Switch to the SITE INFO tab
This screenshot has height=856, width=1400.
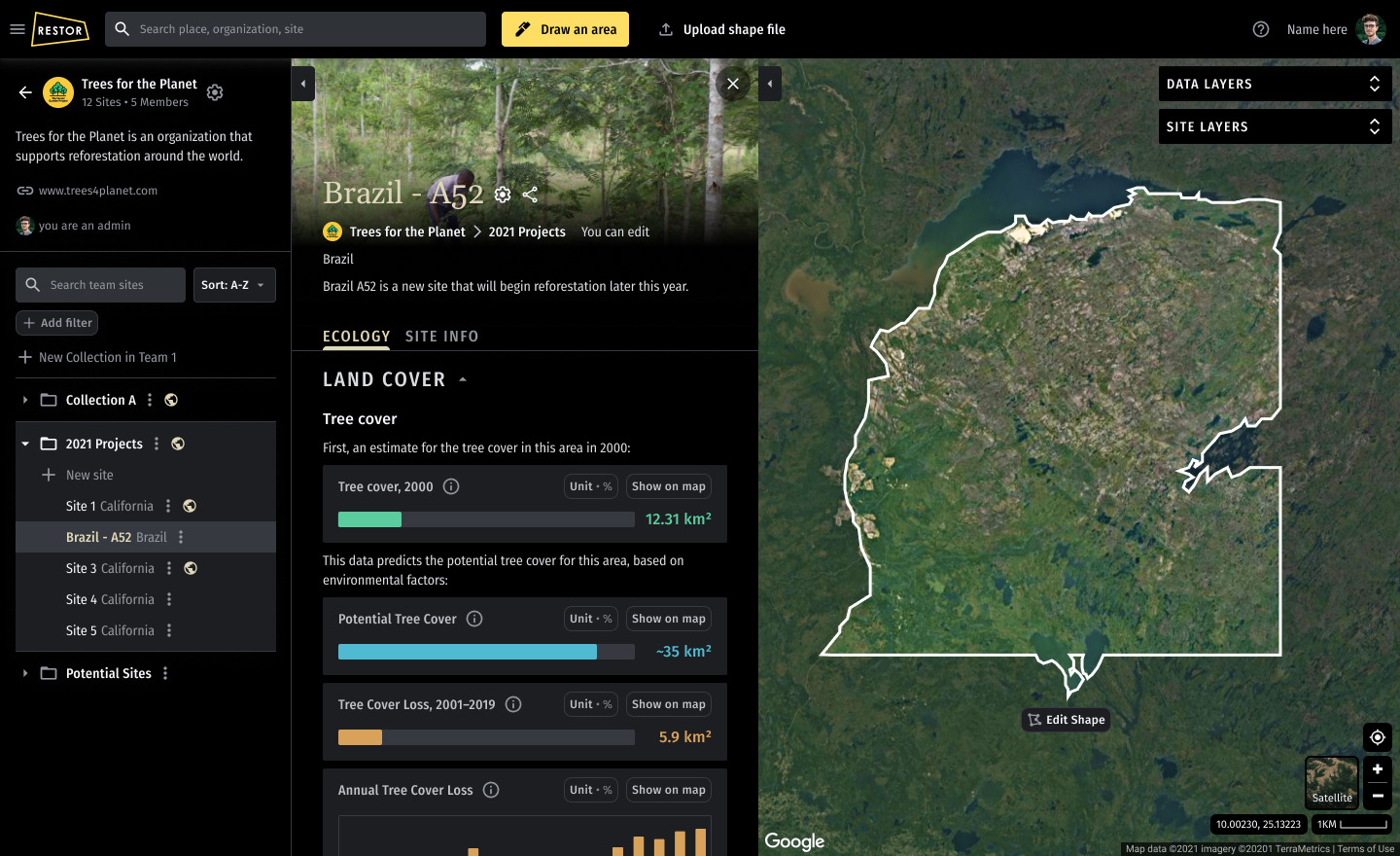click(x=442, y=336)
